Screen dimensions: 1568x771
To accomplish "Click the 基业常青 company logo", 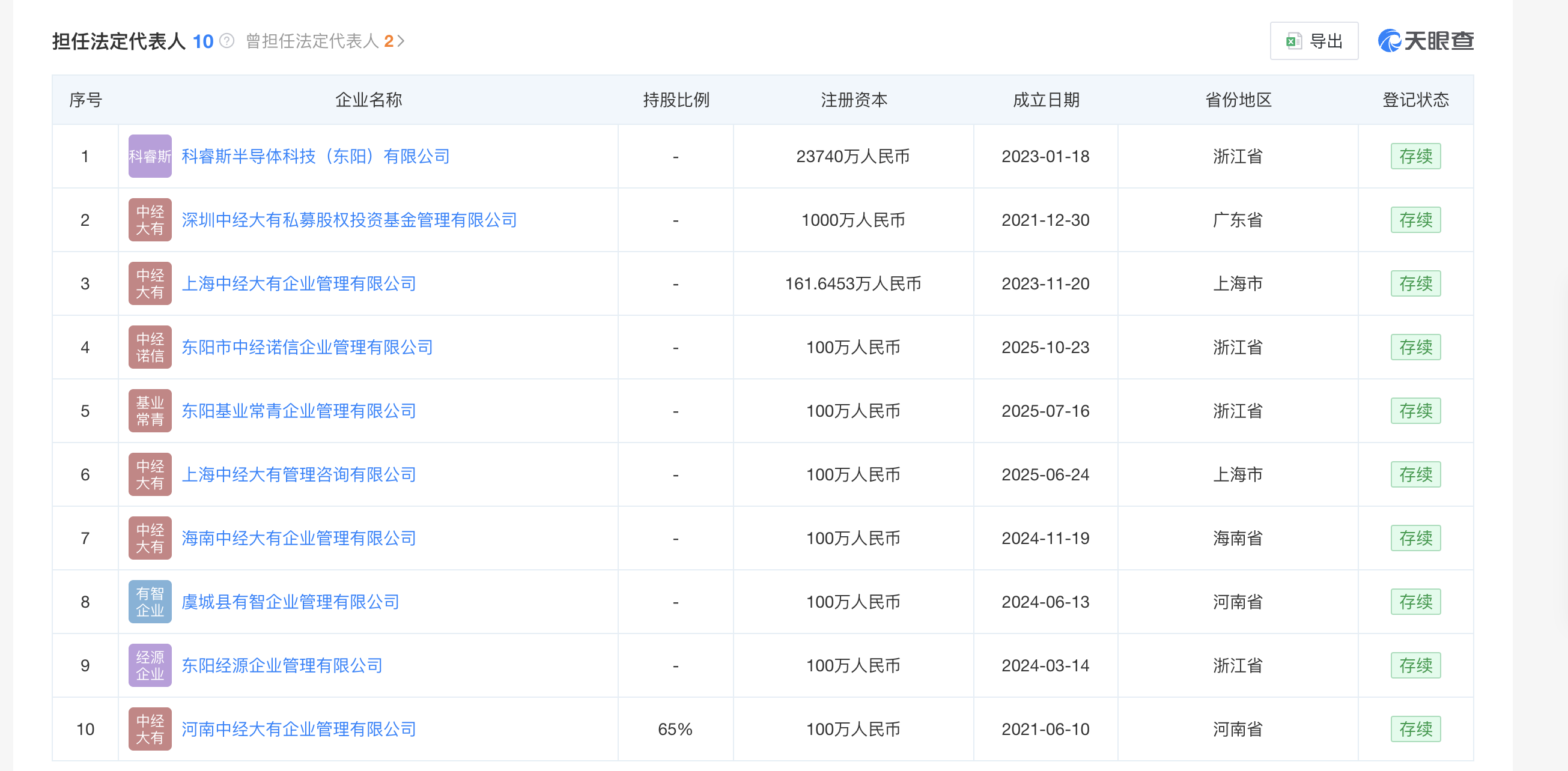I will coord(150,411).
